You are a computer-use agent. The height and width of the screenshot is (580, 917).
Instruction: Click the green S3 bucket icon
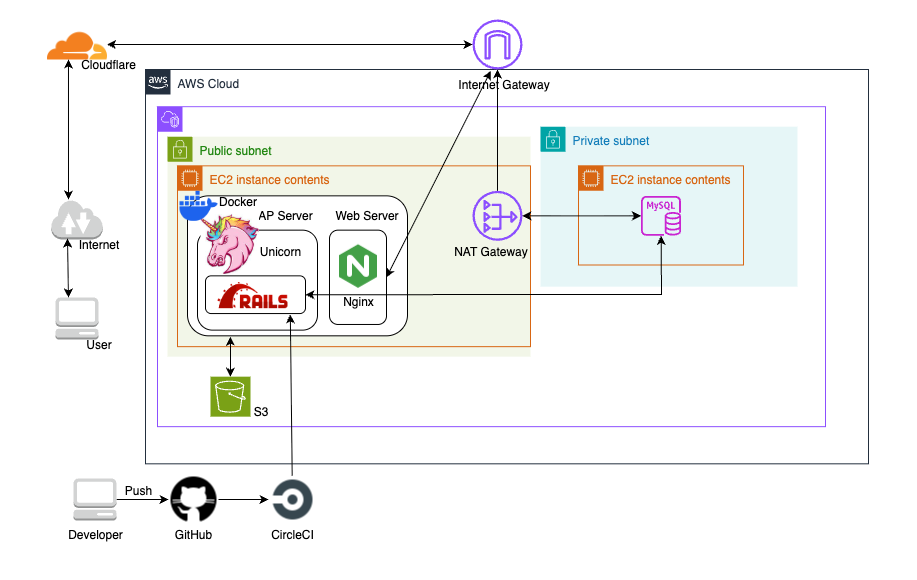coord(231,396)
